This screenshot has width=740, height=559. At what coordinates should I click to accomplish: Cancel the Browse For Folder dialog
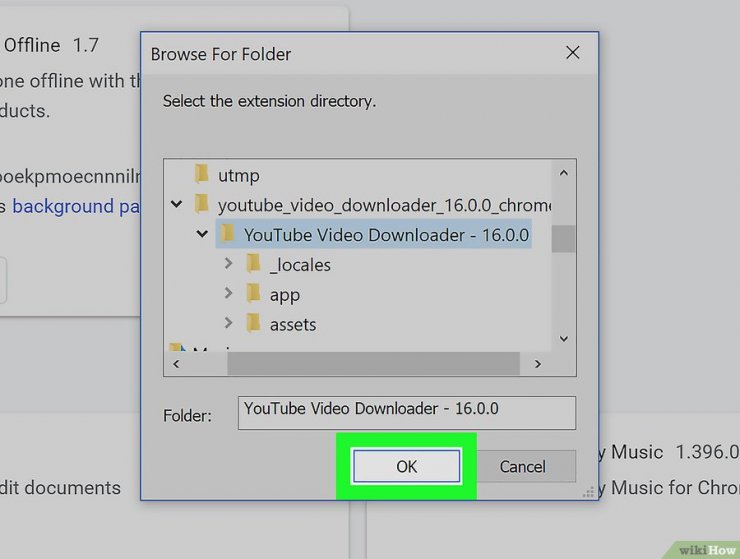[x=522, y=466]
